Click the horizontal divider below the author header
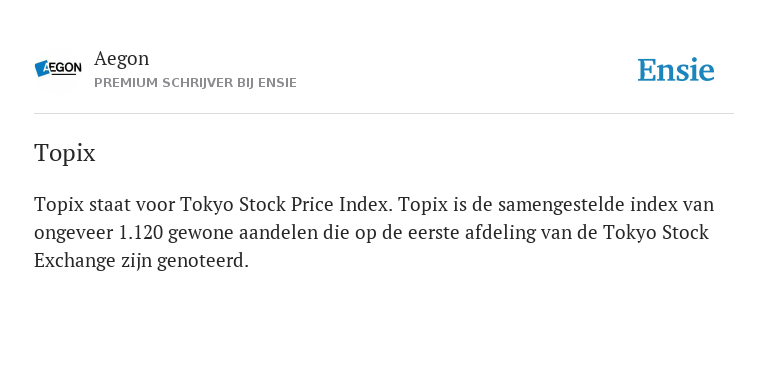The image size is (768, 384). click(384, 114)
